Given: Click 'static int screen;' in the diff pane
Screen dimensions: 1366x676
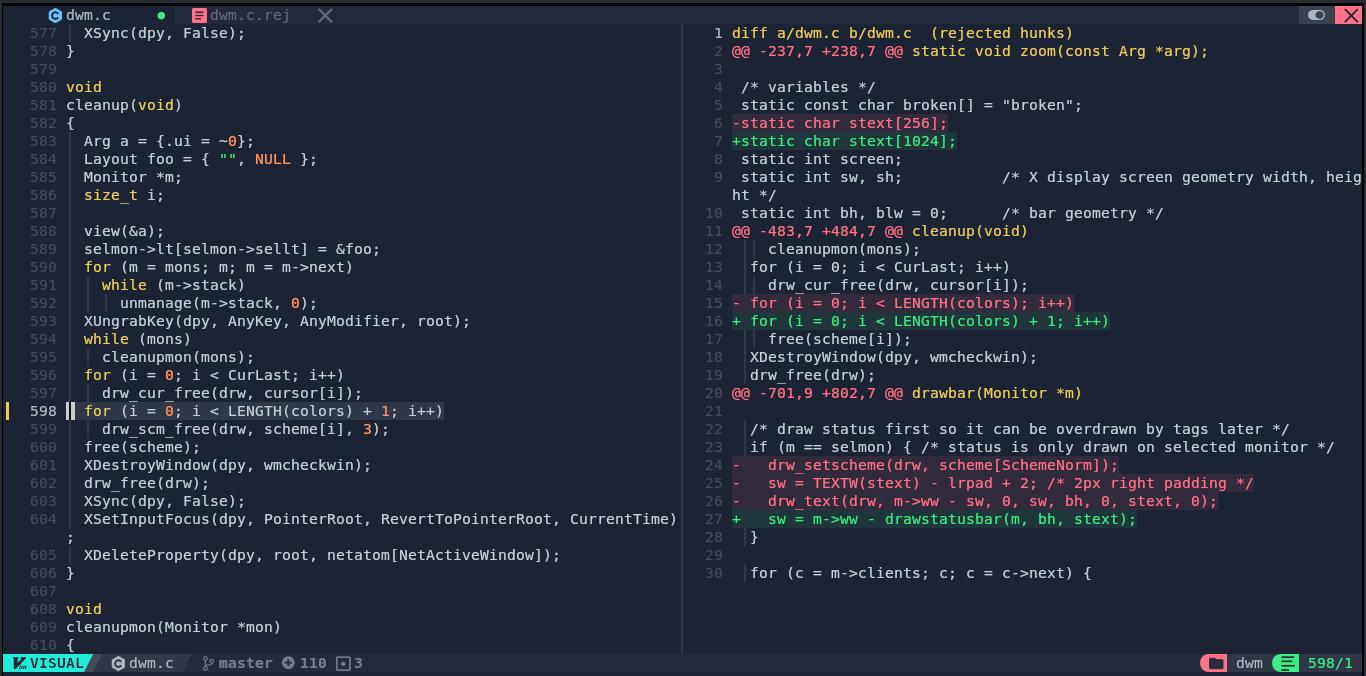Looking at the screenshot, I should [x=821, y=159].
